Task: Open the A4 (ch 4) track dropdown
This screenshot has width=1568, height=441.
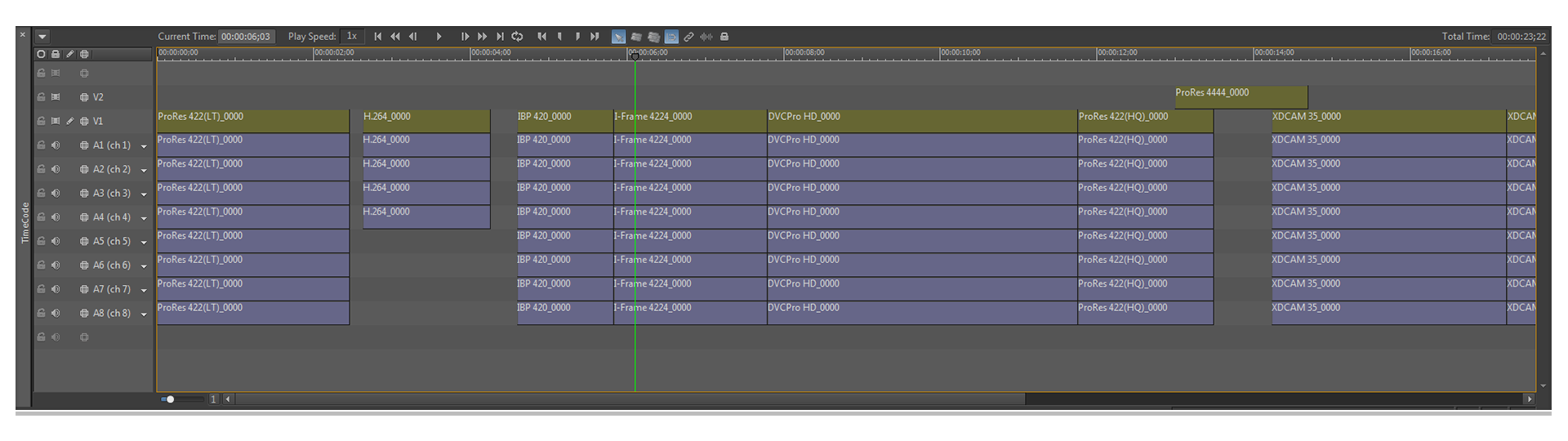Action: (144, 219)
